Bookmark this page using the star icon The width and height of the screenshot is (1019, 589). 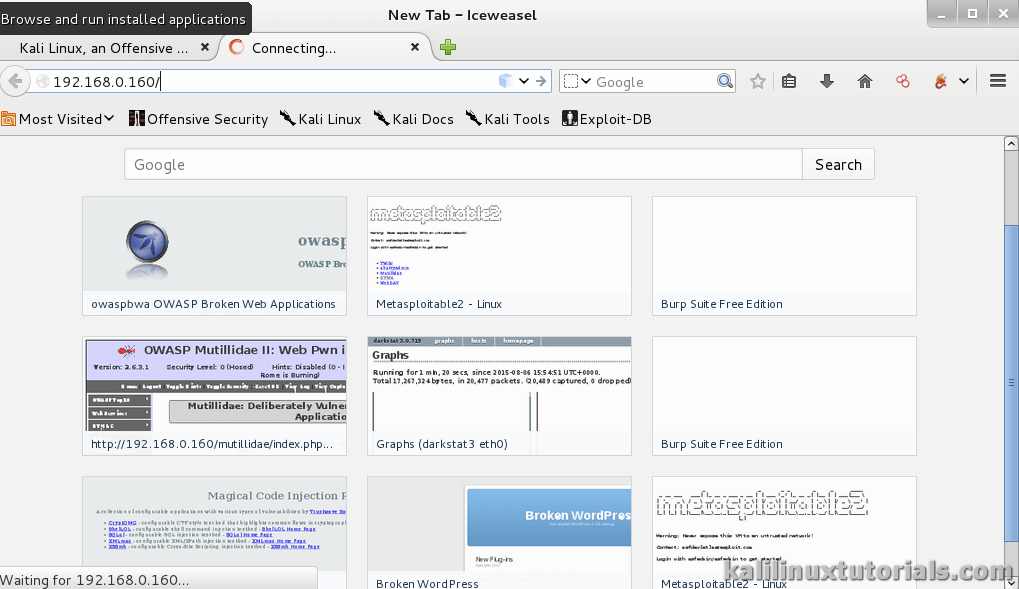coord(757,81)
